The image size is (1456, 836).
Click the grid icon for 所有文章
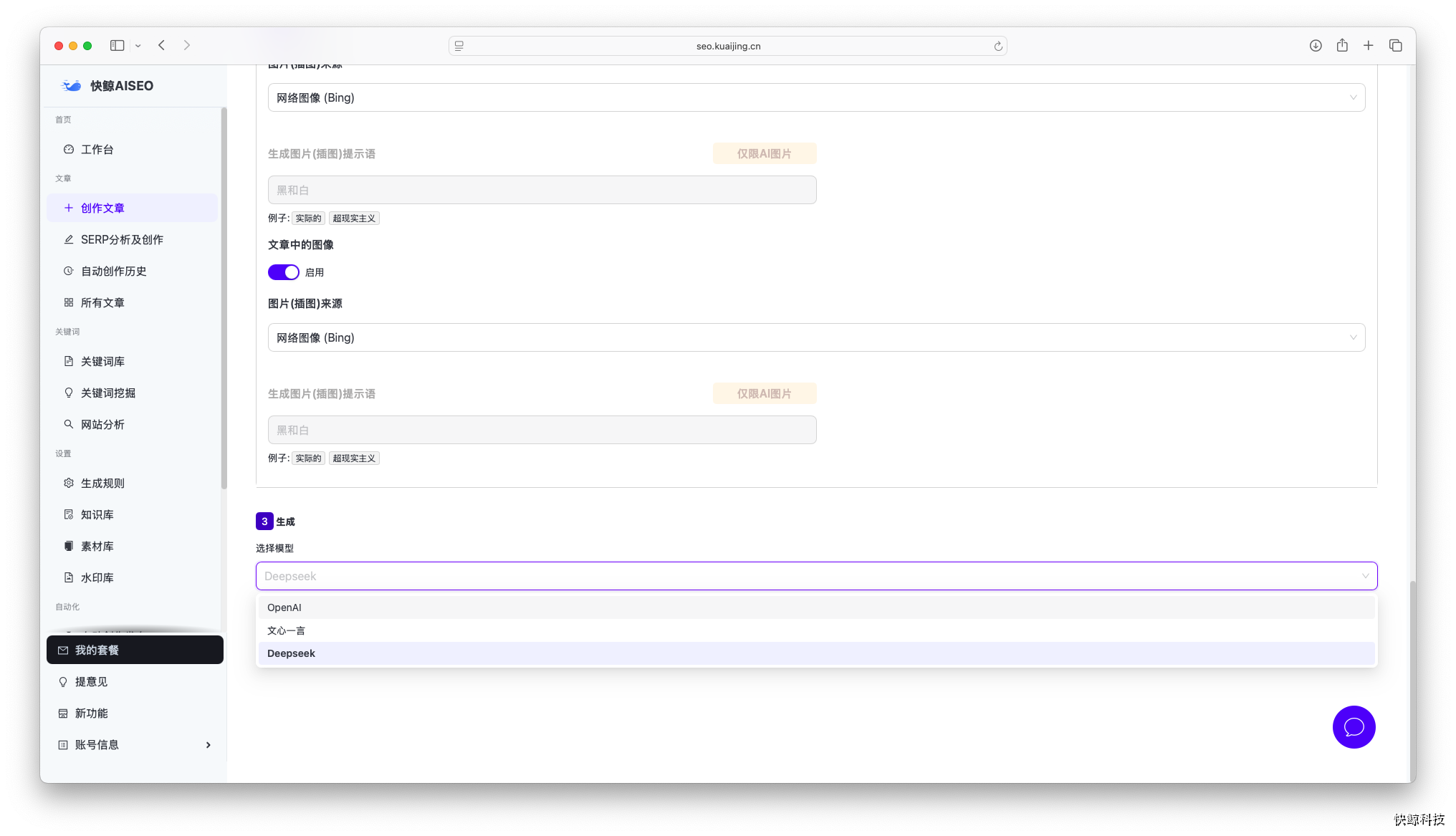pos(69,302)
